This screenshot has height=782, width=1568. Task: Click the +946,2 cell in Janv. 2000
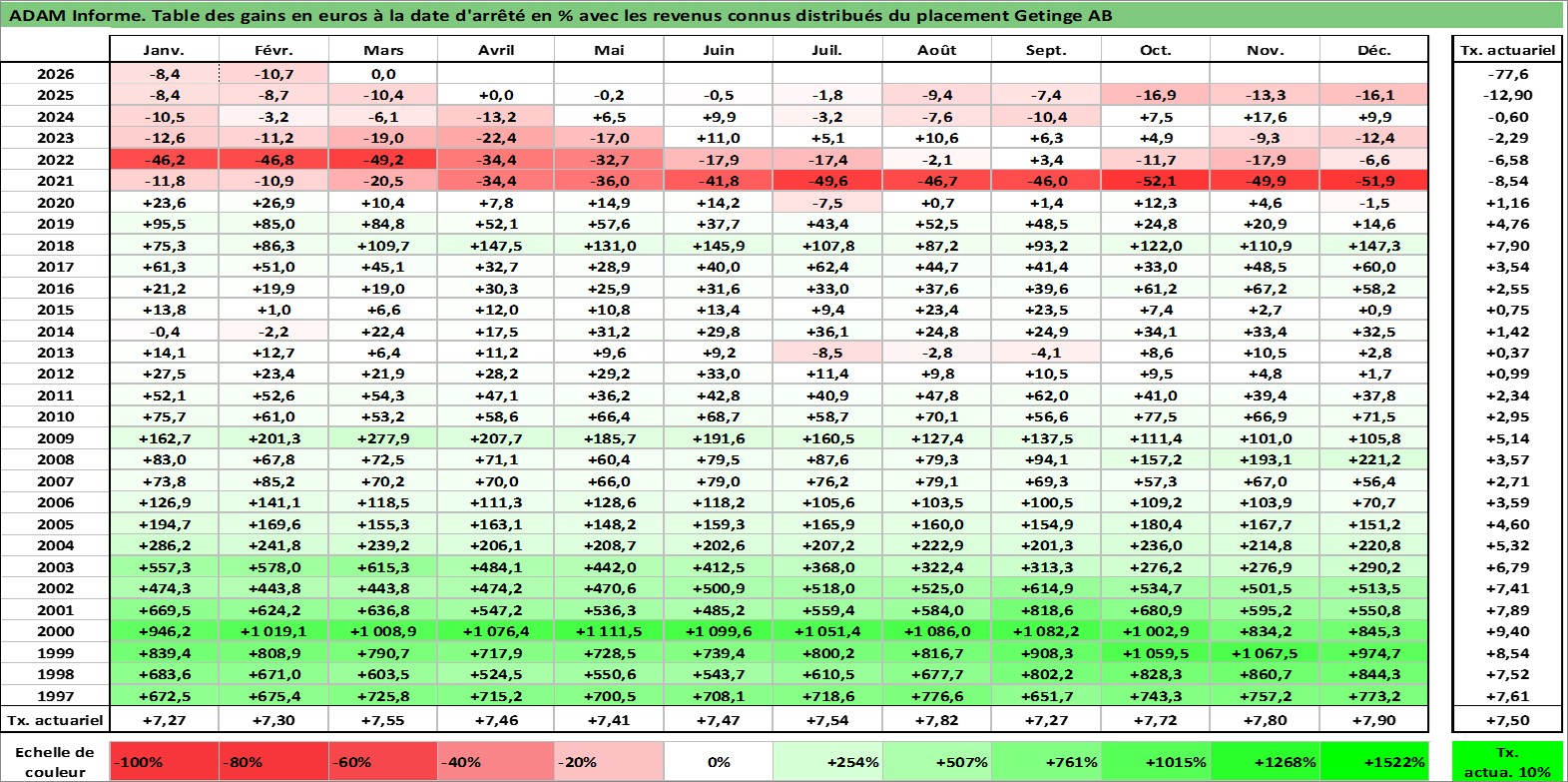pos(165,631)
